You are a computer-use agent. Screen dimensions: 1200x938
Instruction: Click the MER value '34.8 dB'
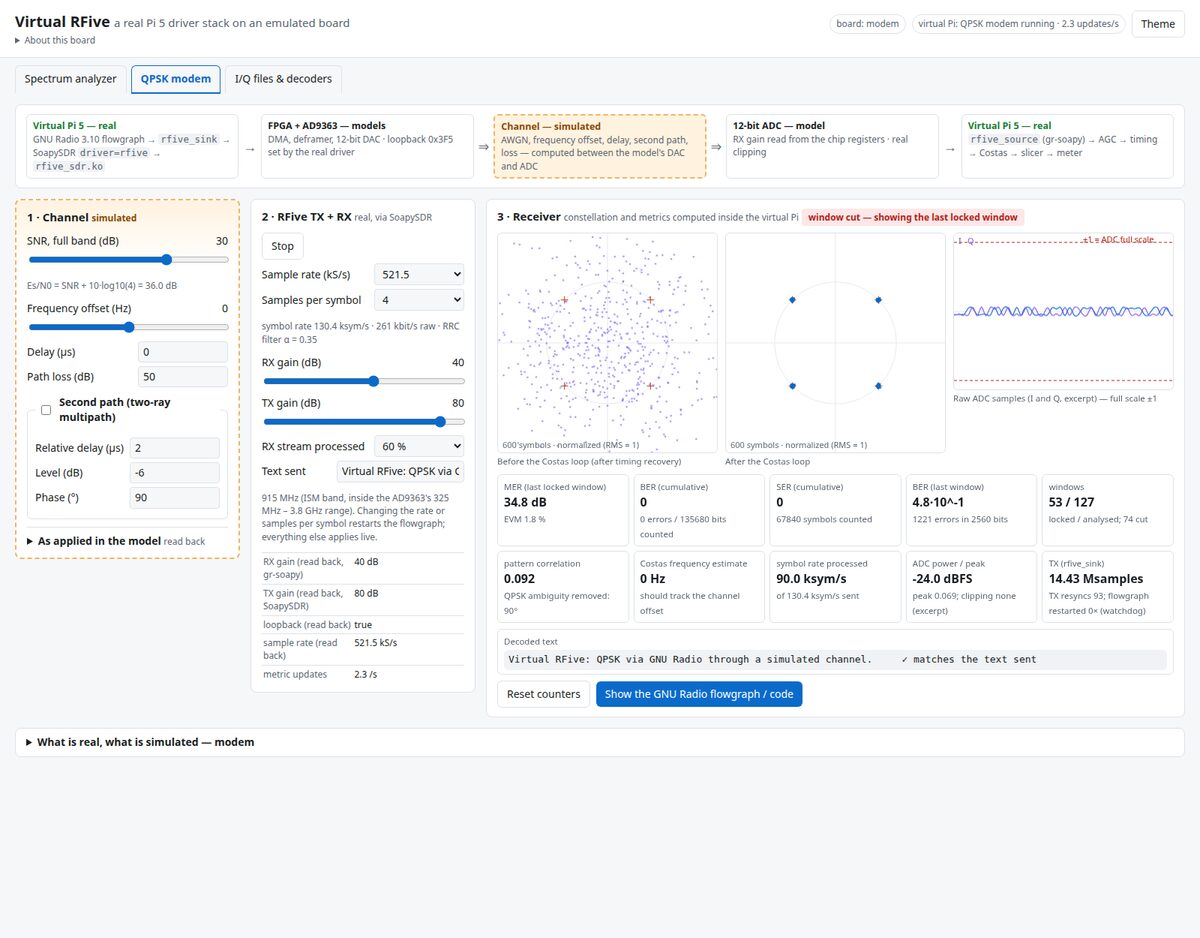click(x=527, y=502)
